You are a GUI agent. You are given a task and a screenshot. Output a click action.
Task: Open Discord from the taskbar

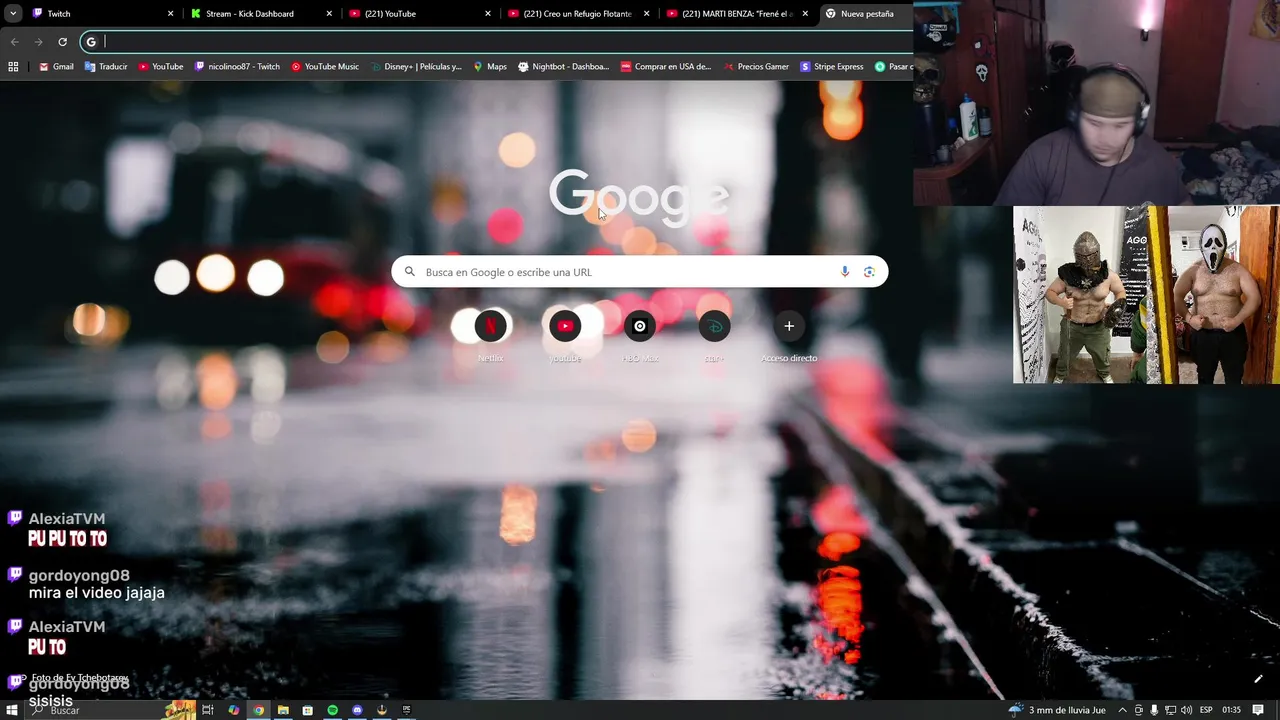[357, 710]
